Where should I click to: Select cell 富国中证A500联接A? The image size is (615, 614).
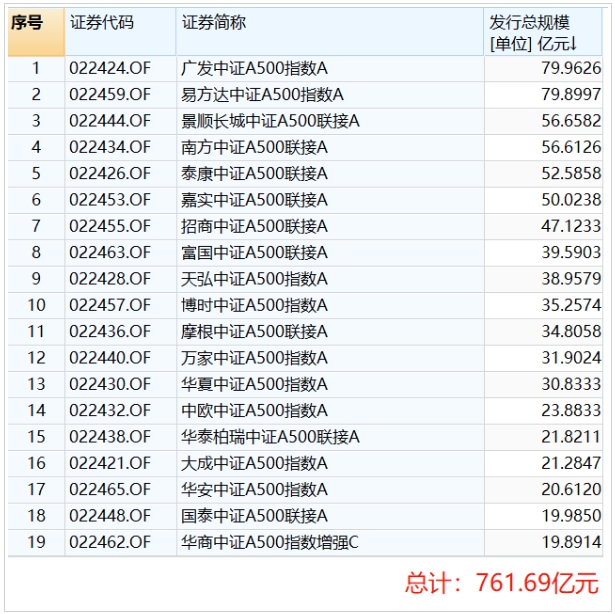(330, 253)
